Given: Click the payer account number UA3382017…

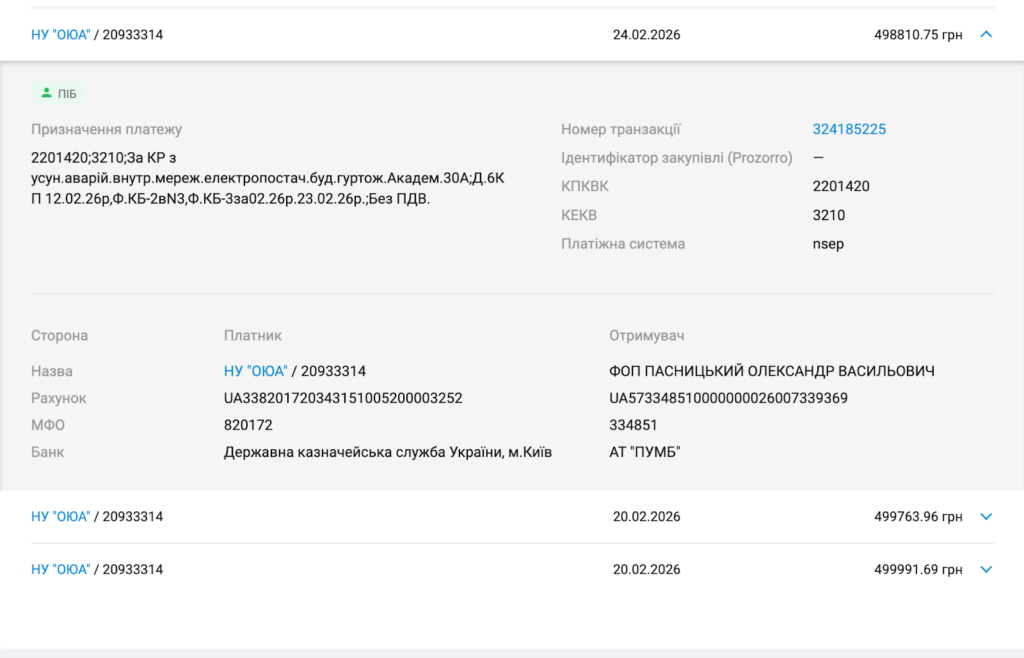Looking at the screenshot, I should [343, 398].
